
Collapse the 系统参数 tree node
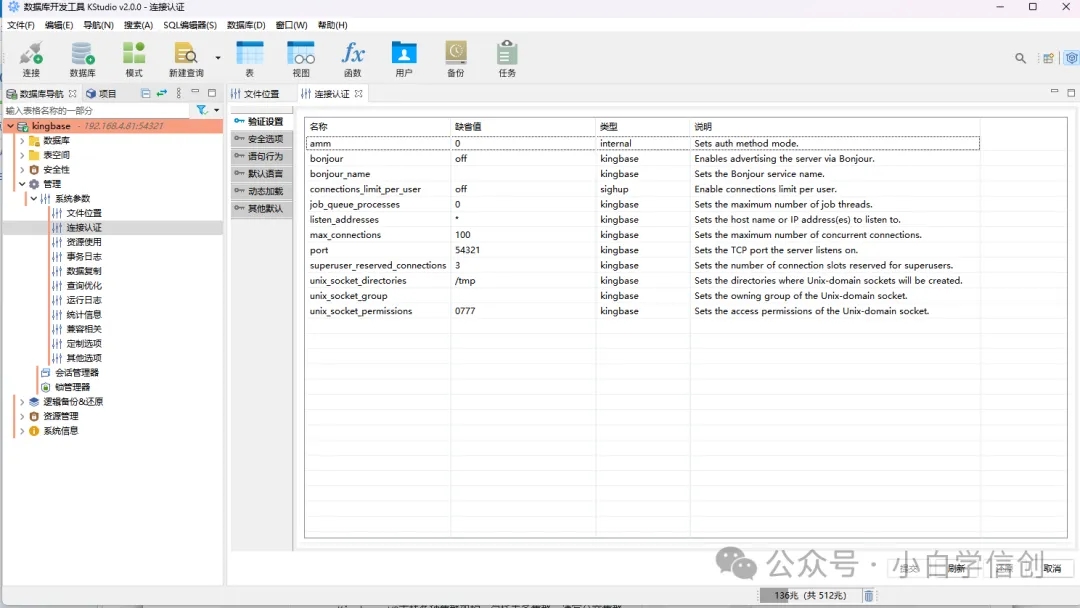click(34, 198)
